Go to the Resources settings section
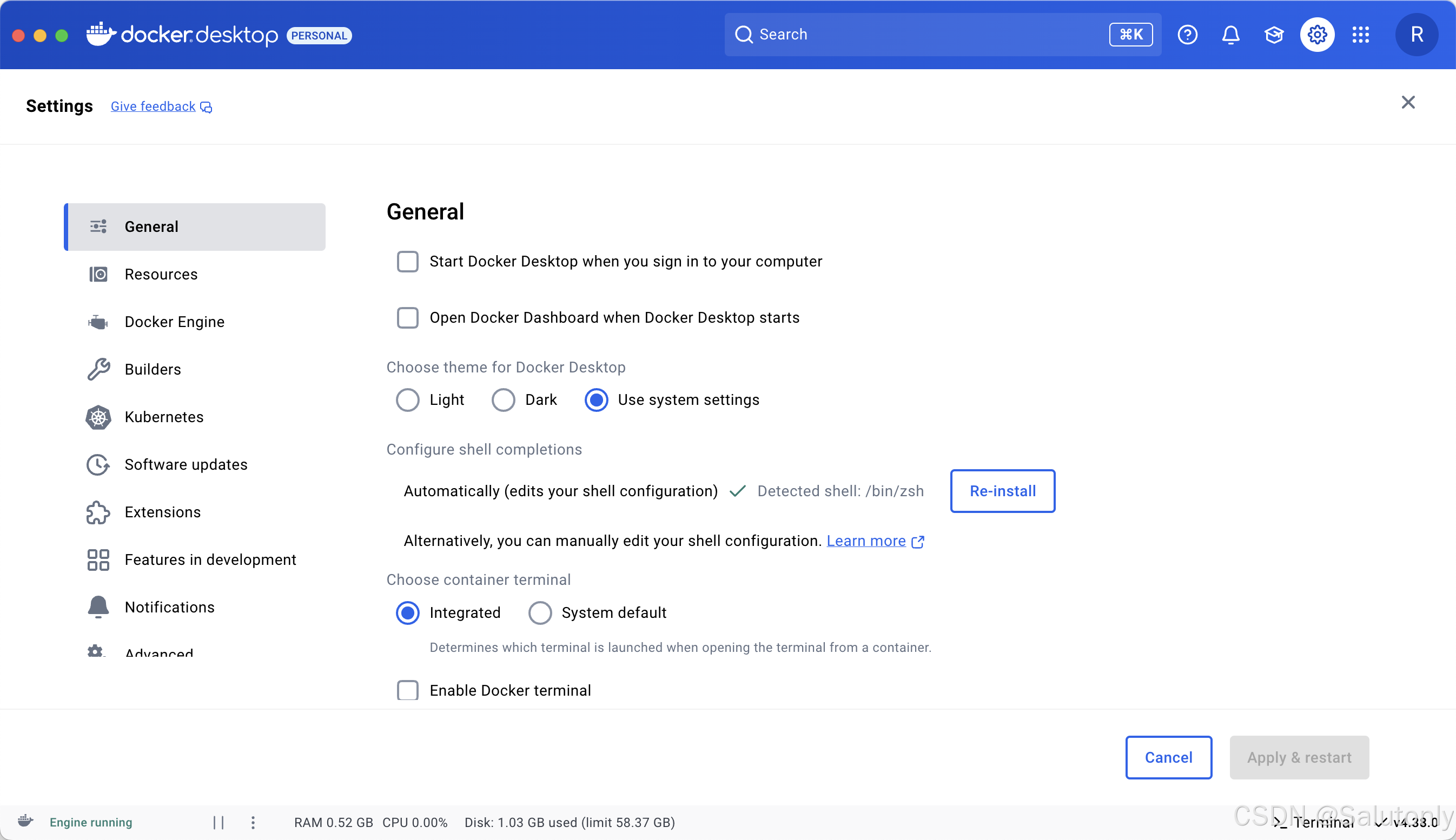The width and height of the screenshot is (1456, 840). (161, 274)
